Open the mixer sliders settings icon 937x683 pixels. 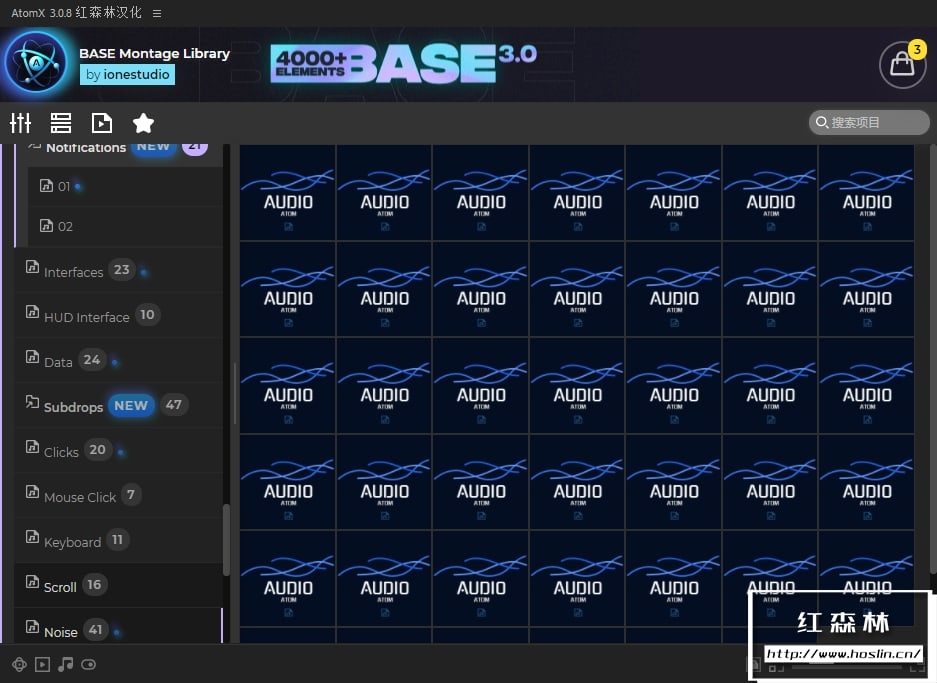coord(20,123)
